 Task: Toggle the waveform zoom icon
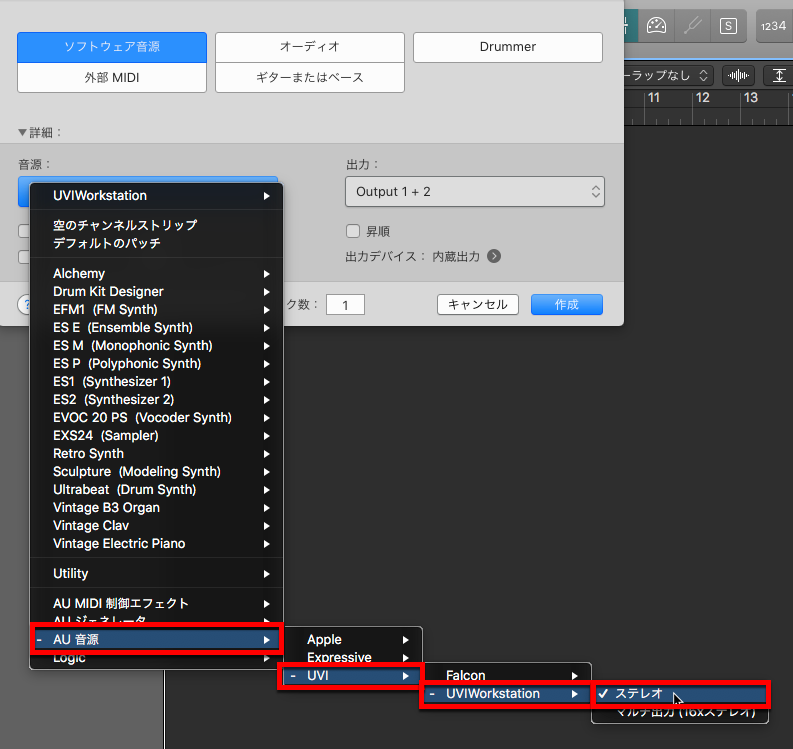click(x=738, y=76)
